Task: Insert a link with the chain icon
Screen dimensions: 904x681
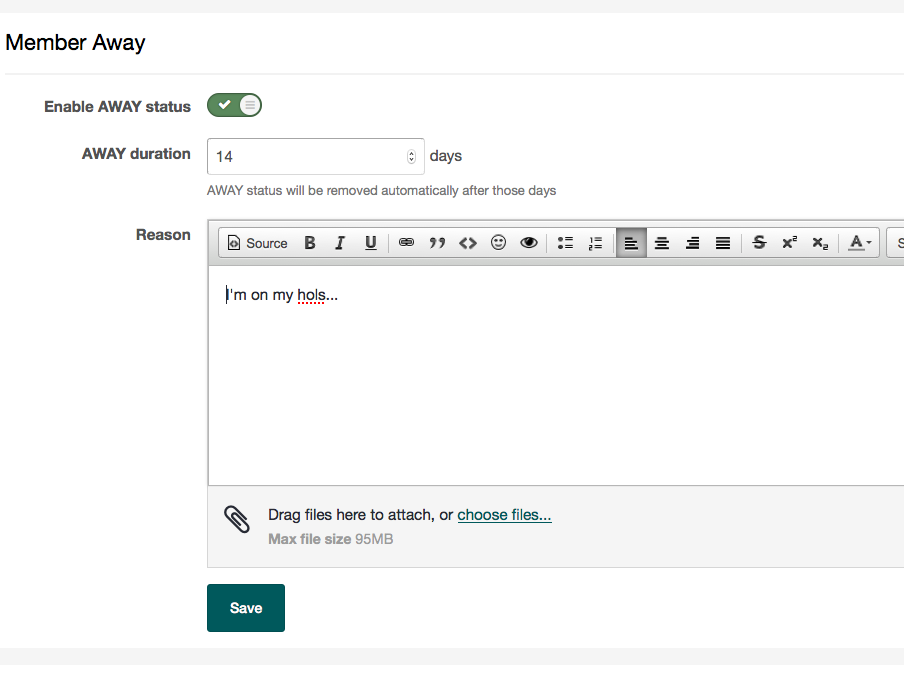Action: point(406,243)
